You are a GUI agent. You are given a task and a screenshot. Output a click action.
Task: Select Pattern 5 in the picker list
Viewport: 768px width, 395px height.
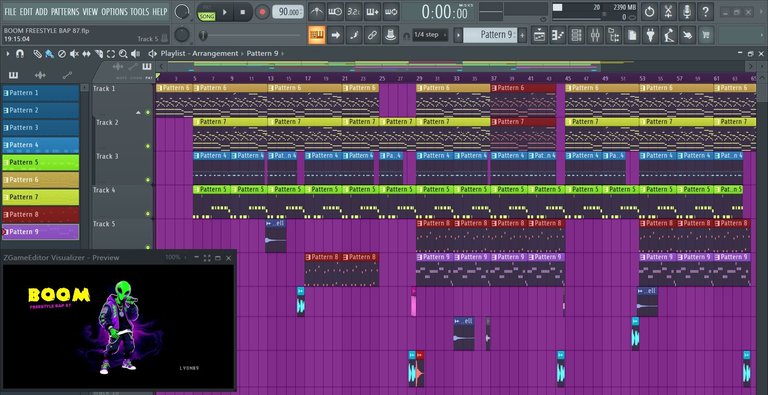click(41, 162)
